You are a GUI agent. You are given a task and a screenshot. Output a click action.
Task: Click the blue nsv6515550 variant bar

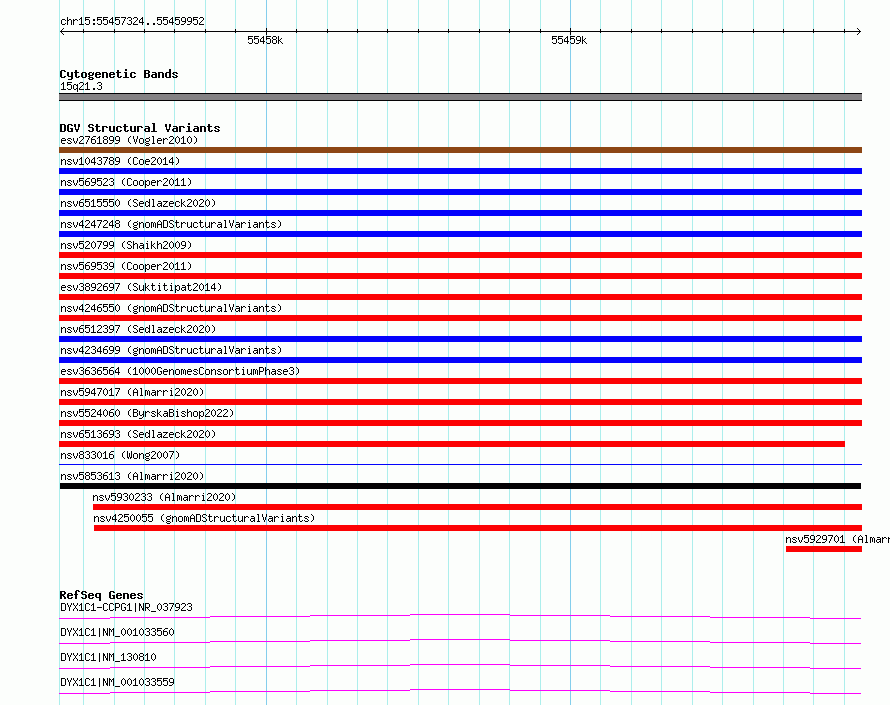point(460,213)
